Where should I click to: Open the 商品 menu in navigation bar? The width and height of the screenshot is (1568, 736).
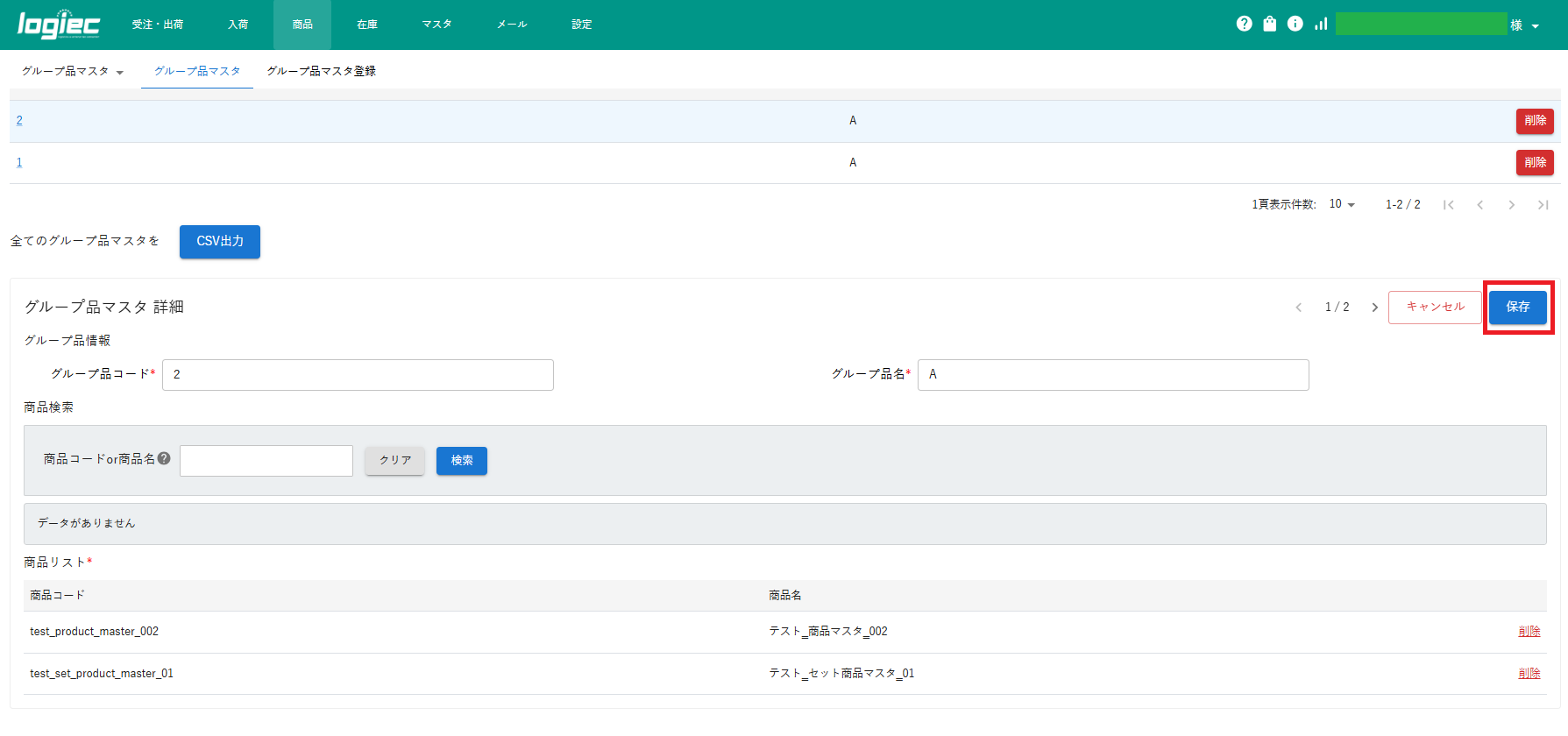302,25
